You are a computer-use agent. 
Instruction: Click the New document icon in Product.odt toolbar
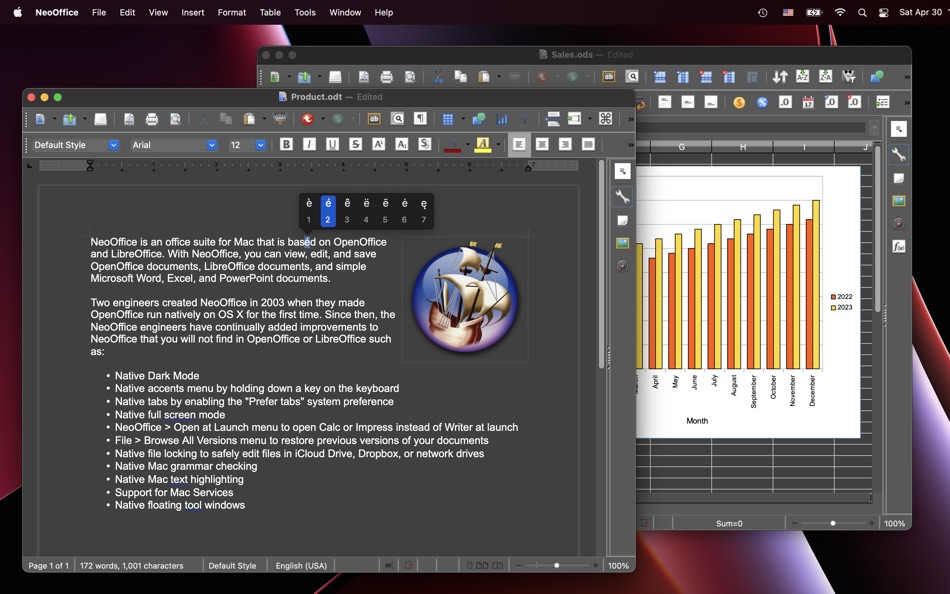point(41,119)
